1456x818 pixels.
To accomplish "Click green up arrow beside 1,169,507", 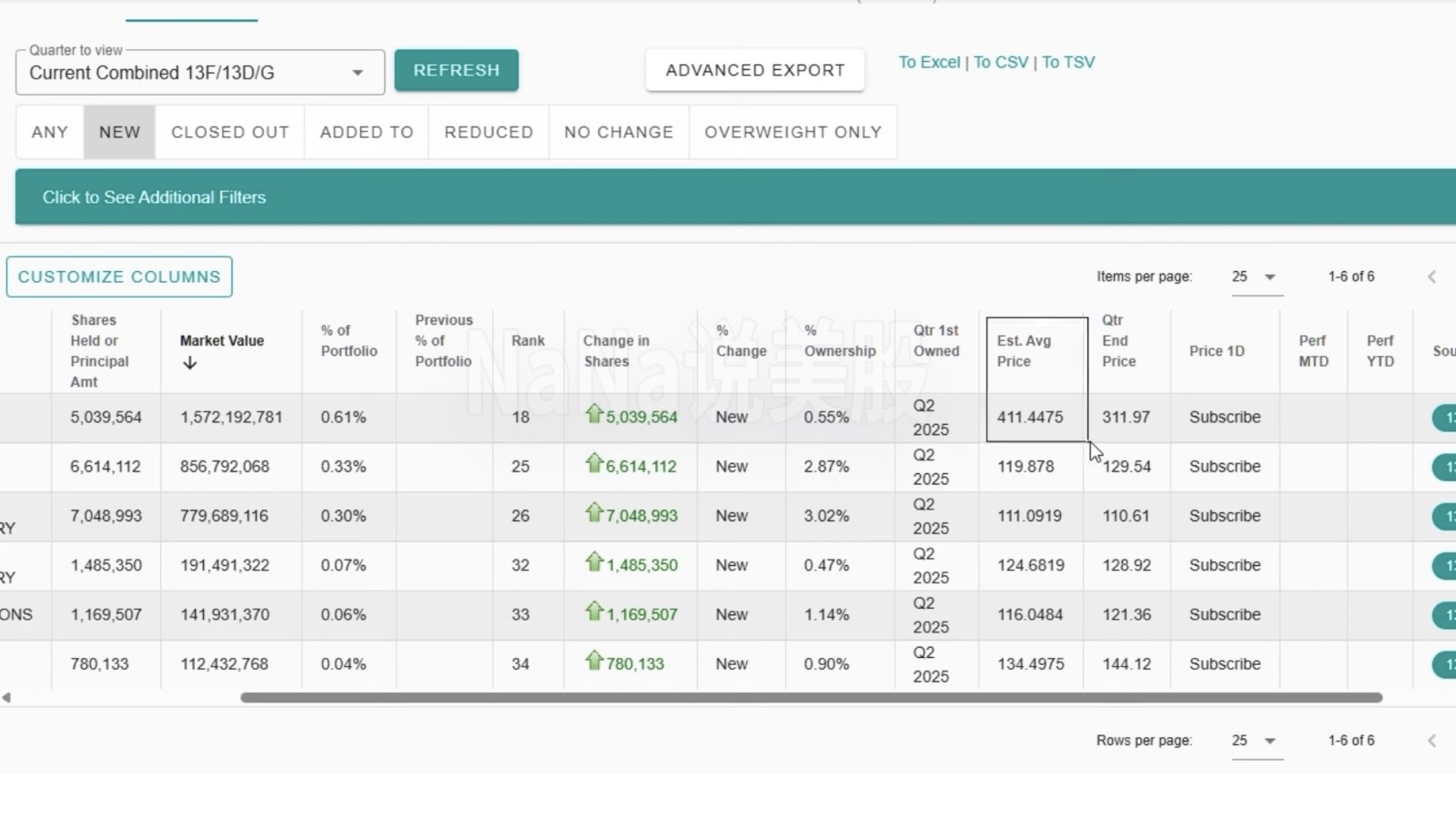I will pyautogui.click(x=594, y=611).
